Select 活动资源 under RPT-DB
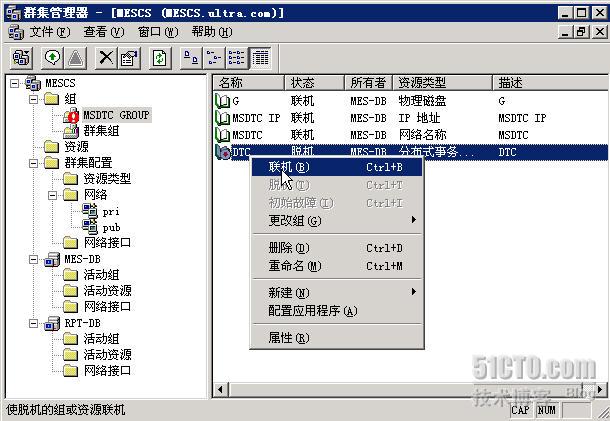 click(107, 355)
